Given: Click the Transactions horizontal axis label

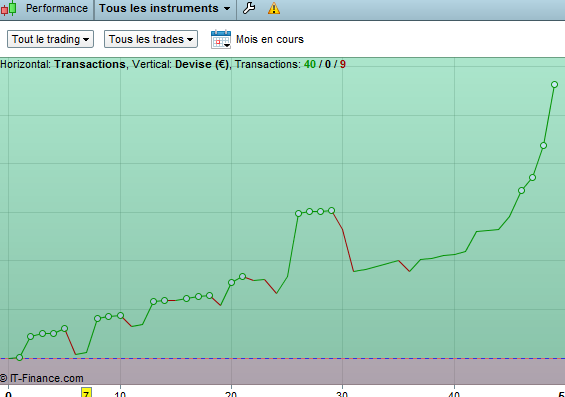Looking at the screenshot, I should pyautogui.click(x=90, y=64).
